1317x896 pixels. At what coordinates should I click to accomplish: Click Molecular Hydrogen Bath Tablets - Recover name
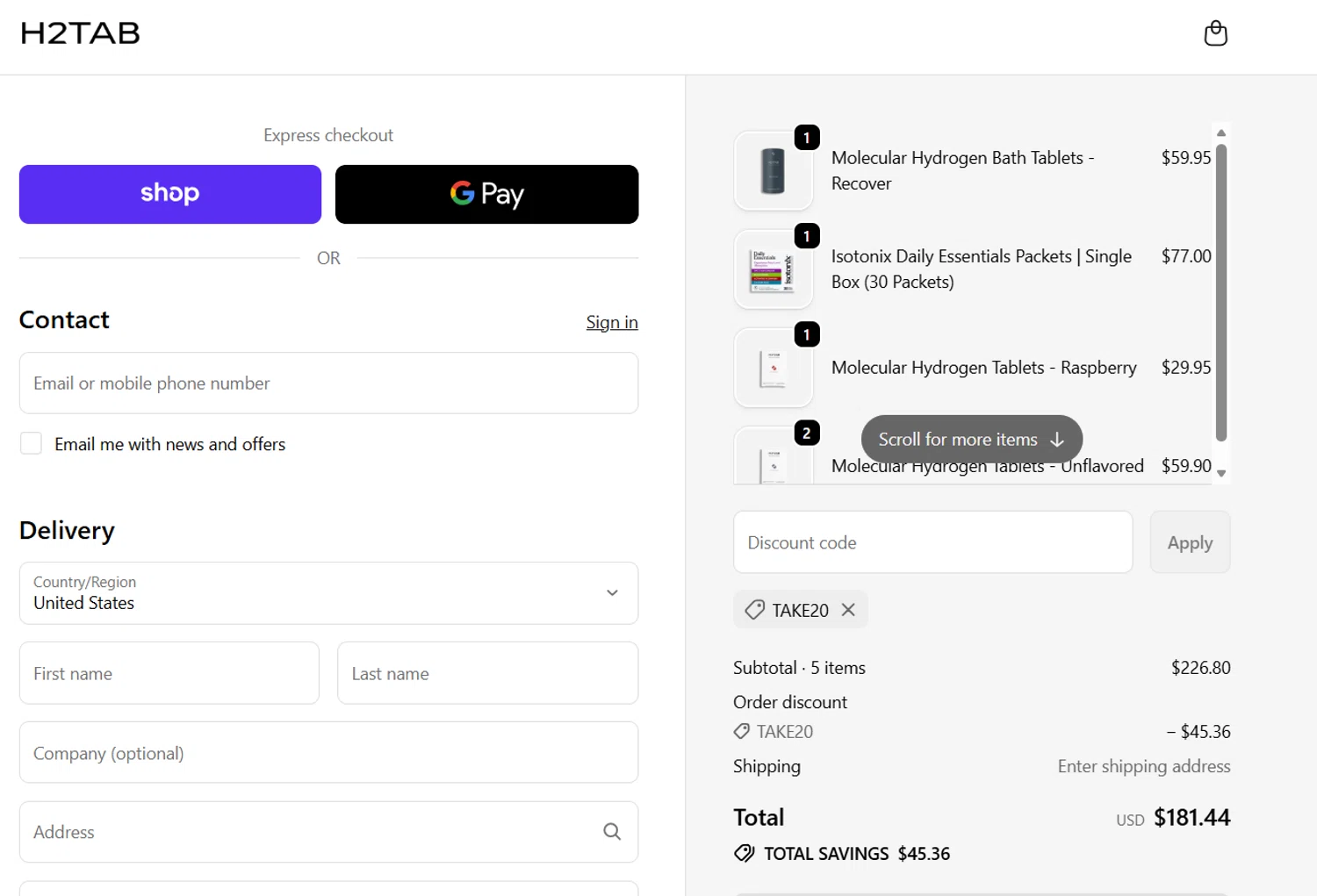click(x=962, y=170)
